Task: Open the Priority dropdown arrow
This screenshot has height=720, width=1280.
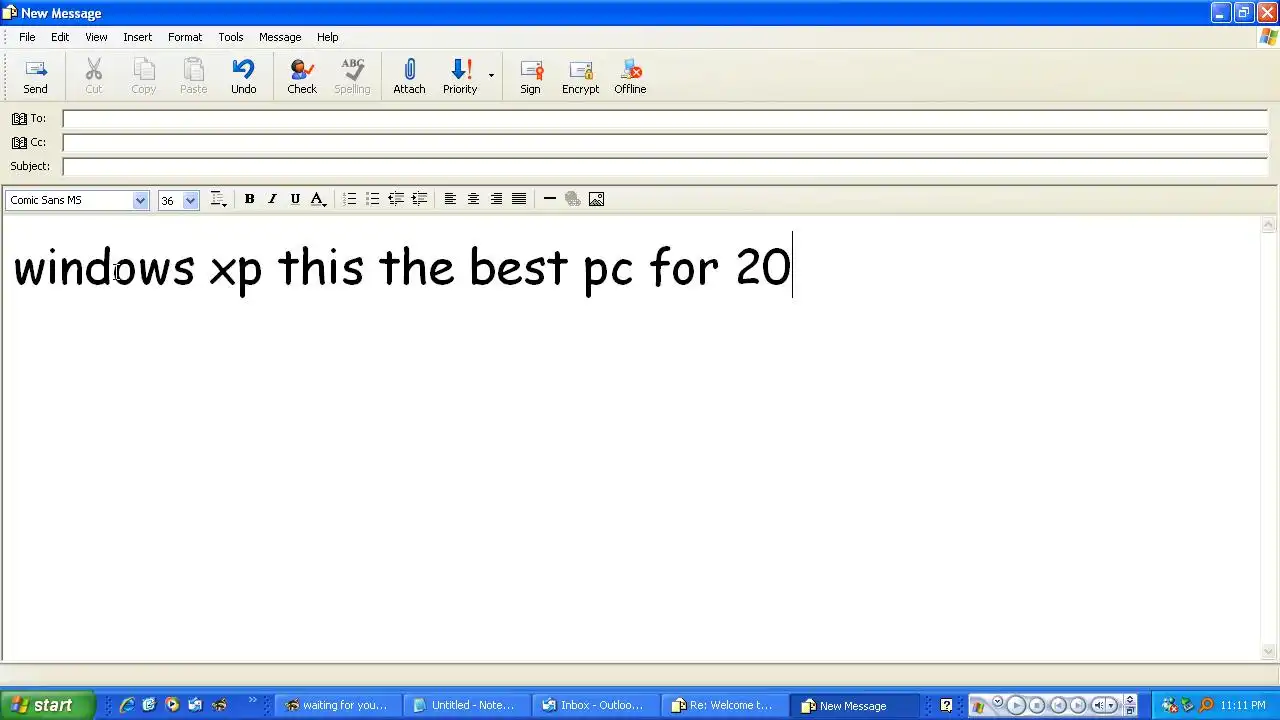Action: (x=491, y=76)
